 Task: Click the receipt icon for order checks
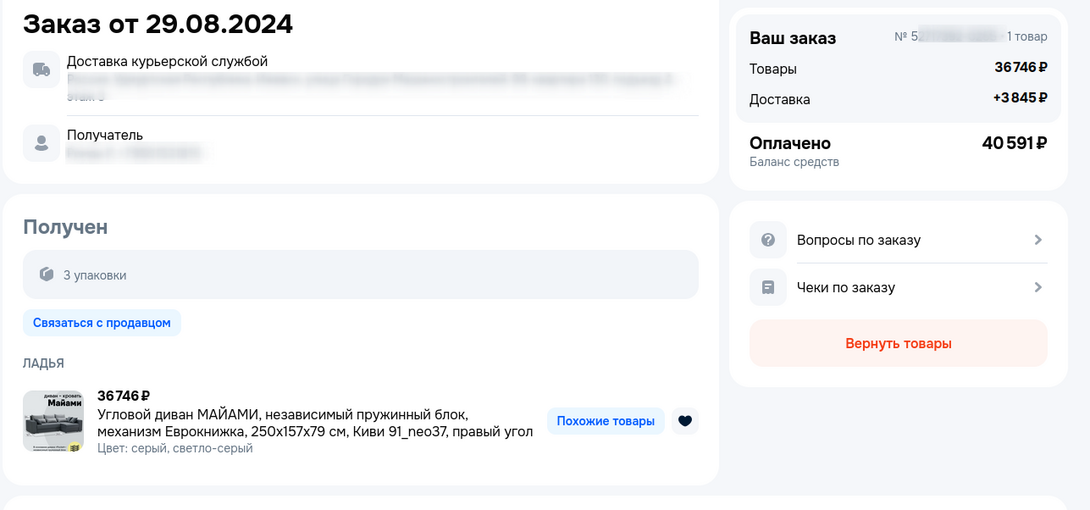768,288
